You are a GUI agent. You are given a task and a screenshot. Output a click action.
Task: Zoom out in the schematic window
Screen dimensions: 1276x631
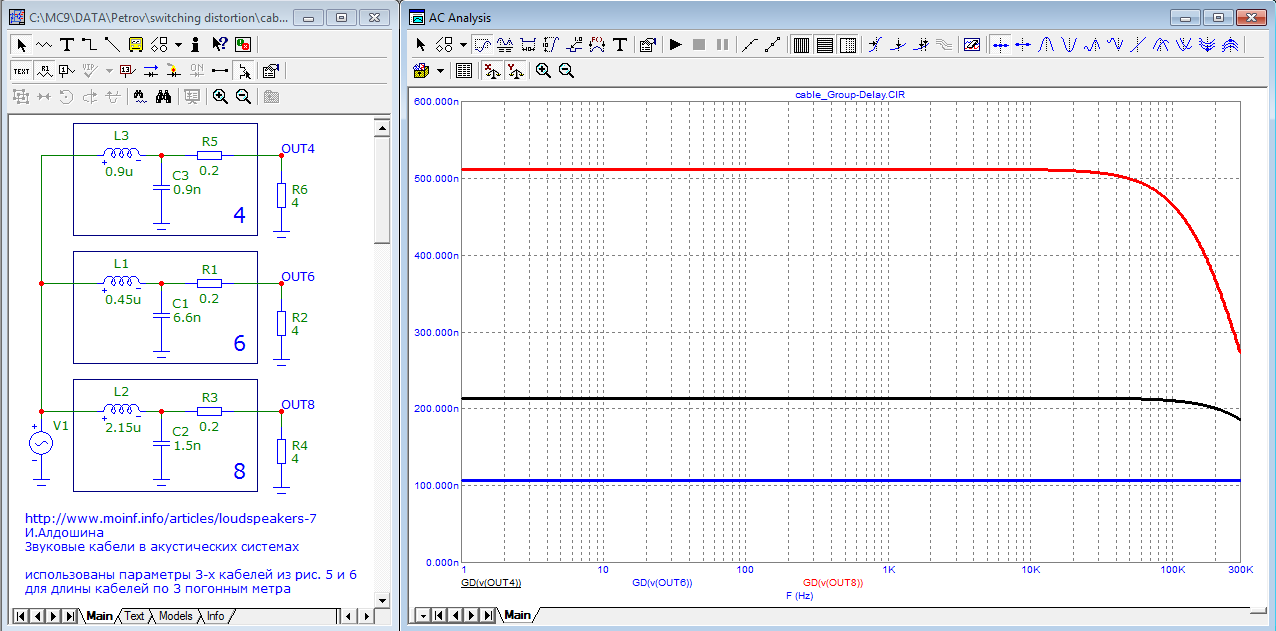pos(243,97)
